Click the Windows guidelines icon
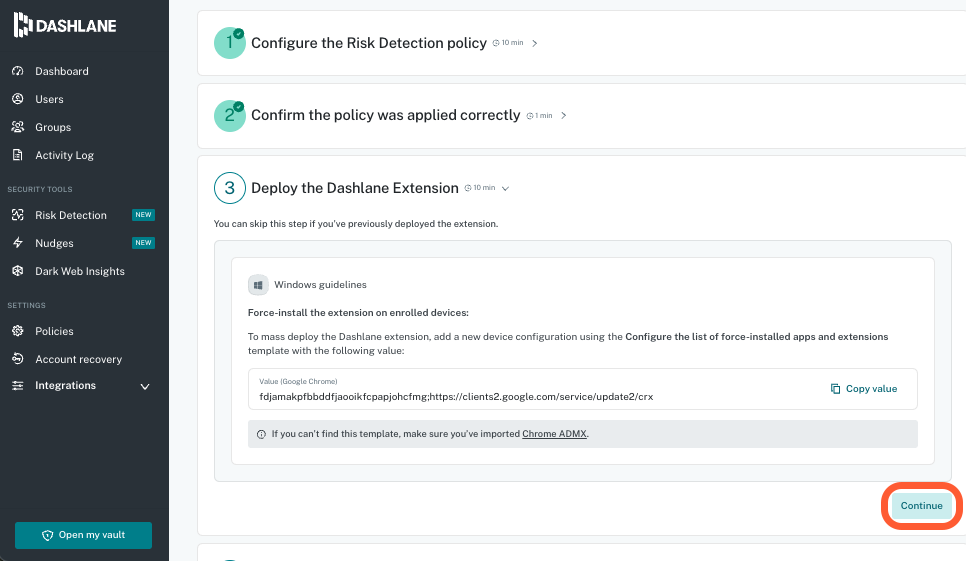The width and height of the screenshot is (966, 561). (x=258, y=285)
